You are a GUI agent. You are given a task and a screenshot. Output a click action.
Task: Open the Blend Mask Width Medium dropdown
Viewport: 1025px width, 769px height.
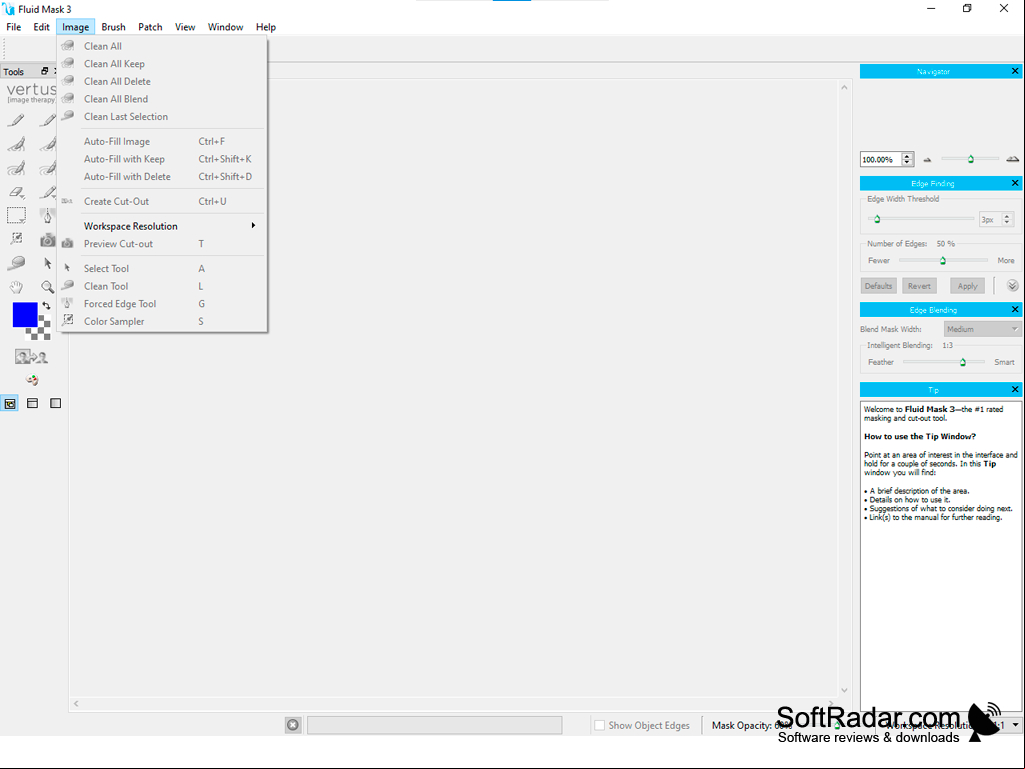(982, 329)
